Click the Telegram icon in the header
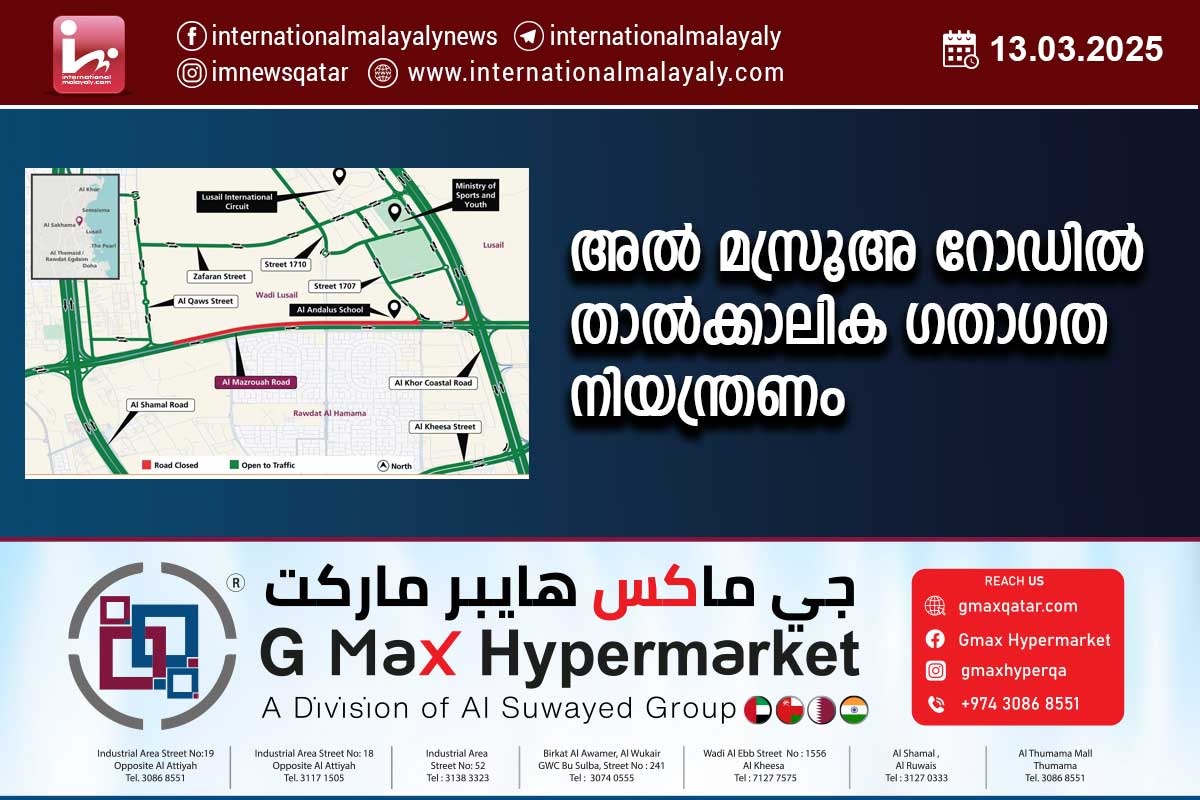1200x800 pixels. pyautogui.click(x=528, y=37)
